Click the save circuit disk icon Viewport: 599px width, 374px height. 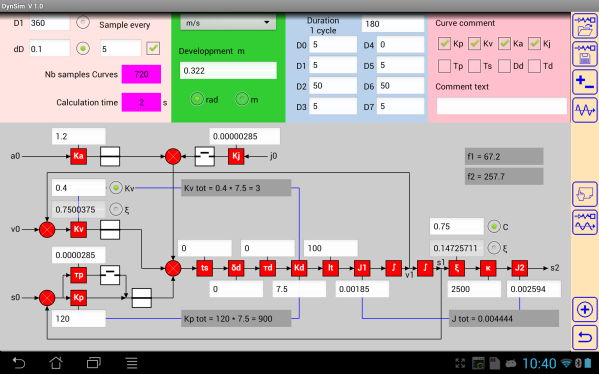click(584, 54)
